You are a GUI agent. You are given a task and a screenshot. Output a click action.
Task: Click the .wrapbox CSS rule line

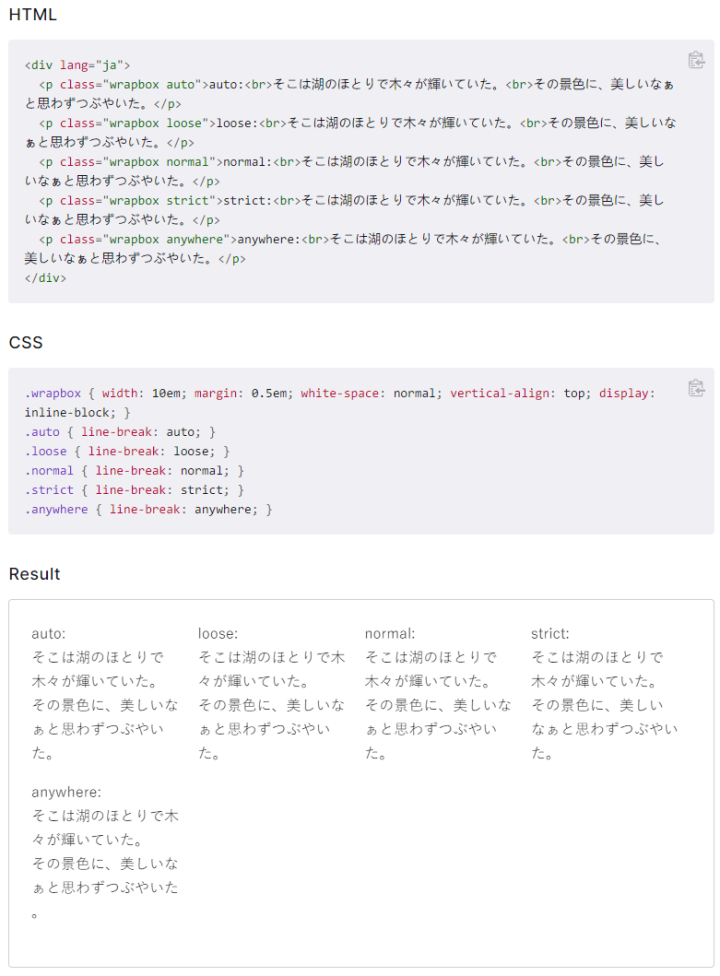340,393
